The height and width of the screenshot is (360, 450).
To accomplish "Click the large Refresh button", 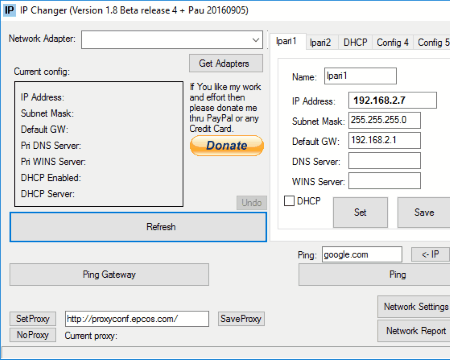I will click(138, 227).
